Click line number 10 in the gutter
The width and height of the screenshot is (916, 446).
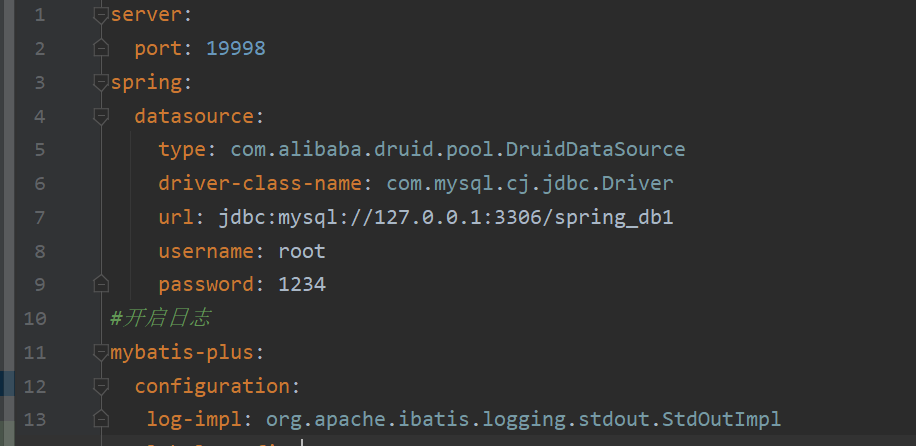(34, 319)
